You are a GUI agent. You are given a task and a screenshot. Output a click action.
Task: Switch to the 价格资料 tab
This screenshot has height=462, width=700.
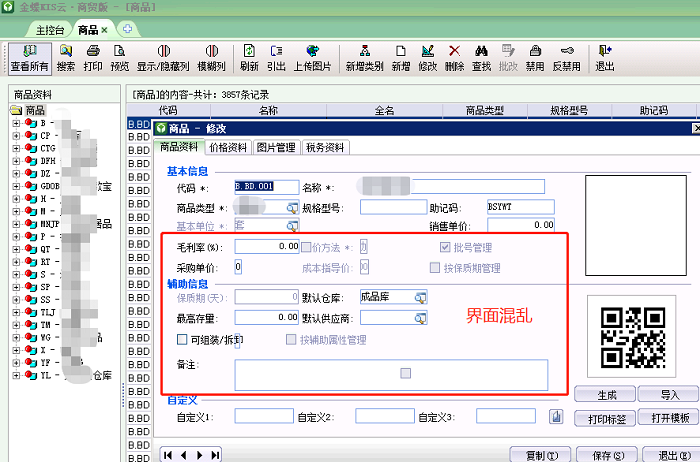(228, 147)
